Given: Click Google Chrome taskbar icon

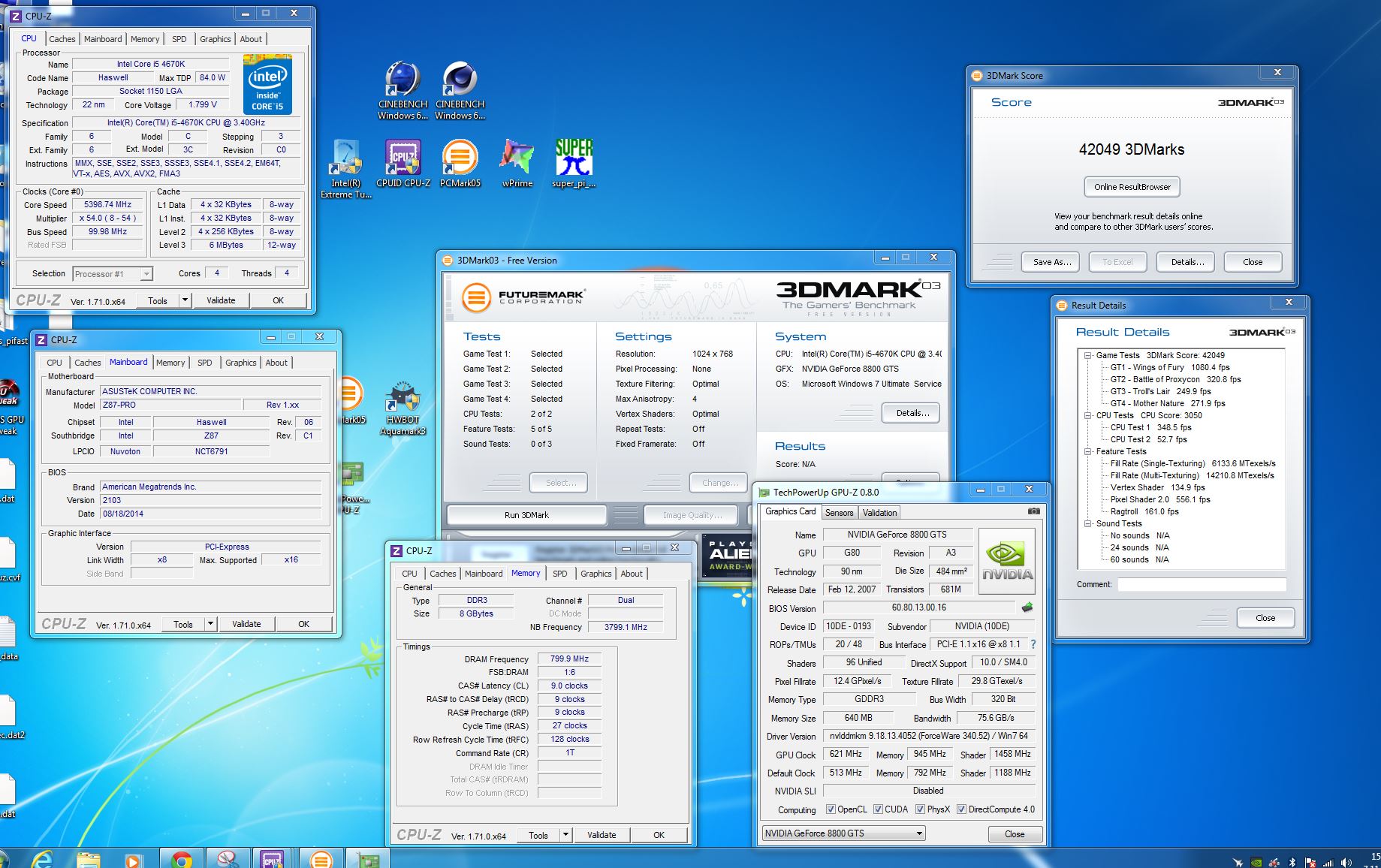Looking at the screenshot, I should coord(180,858).
